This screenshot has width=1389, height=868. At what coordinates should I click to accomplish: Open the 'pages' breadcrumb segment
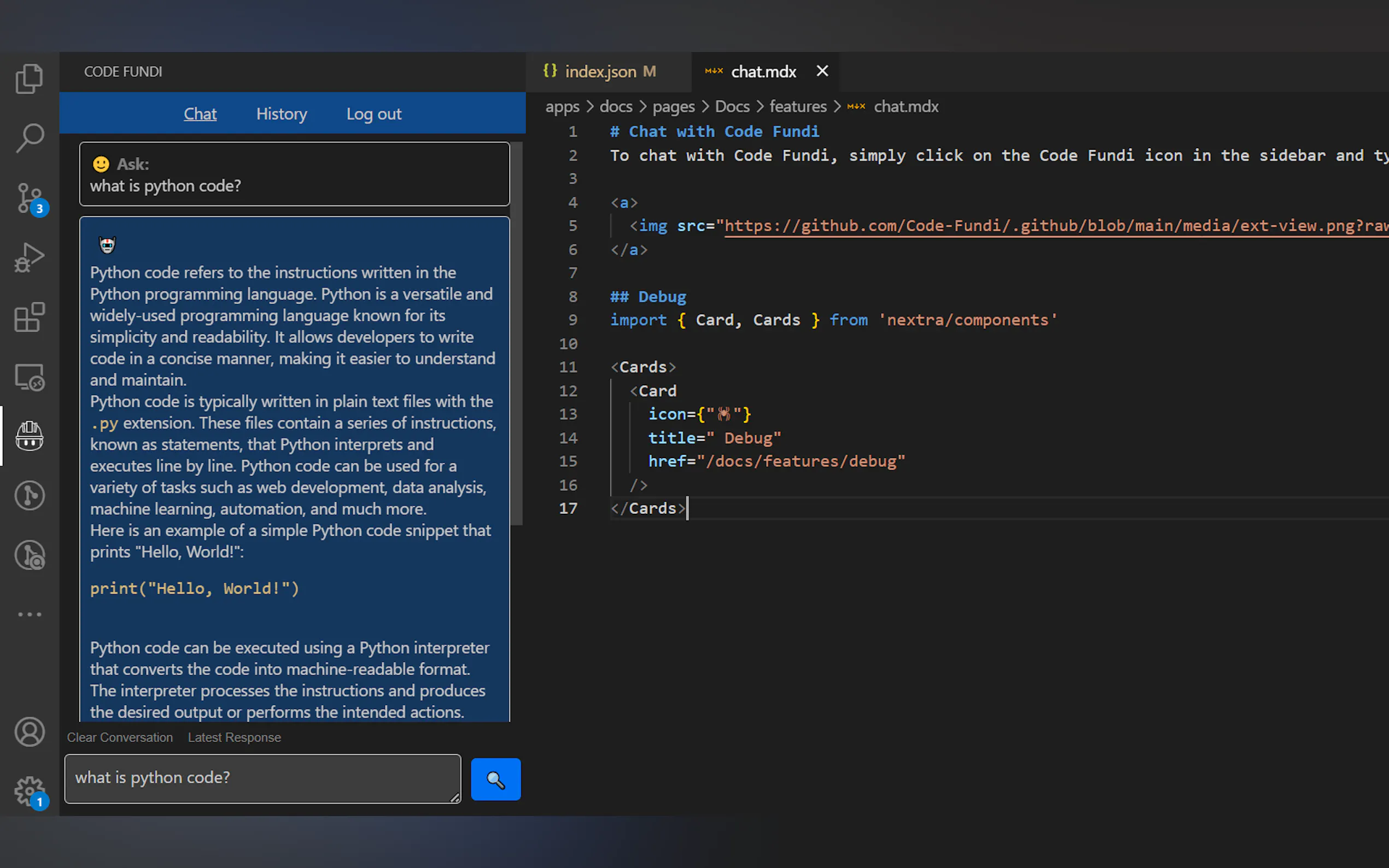coord(674,107)
